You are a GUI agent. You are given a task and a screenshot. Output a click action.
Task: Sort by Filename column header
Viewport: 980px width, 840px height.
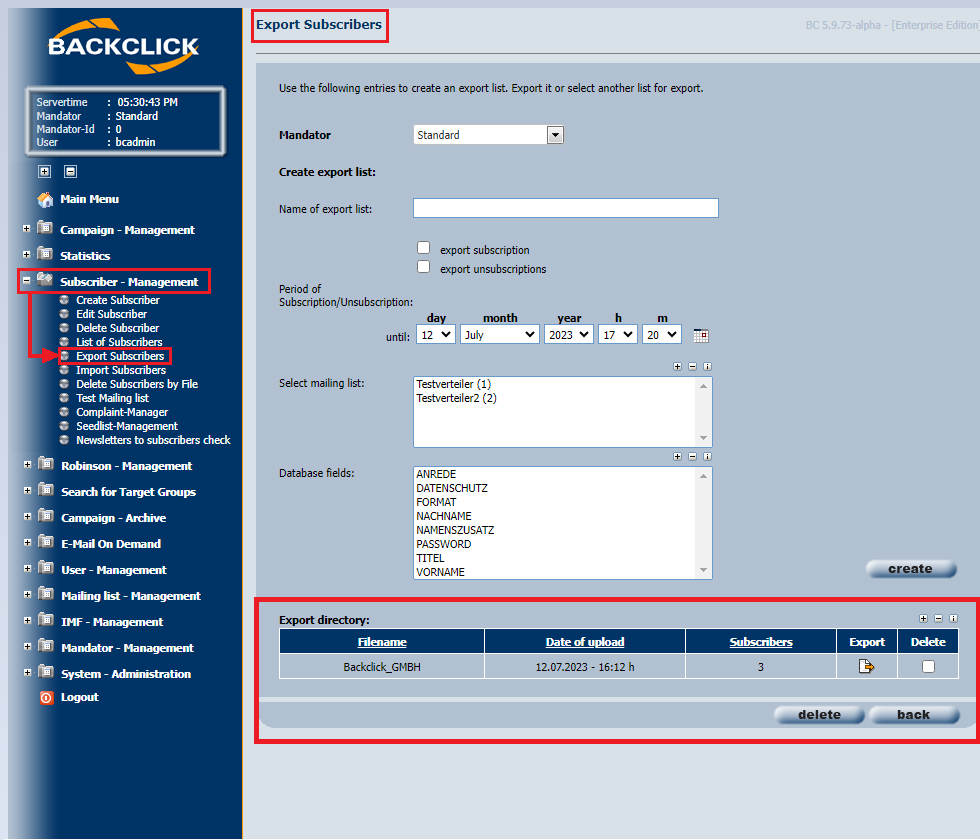(382, 642)
